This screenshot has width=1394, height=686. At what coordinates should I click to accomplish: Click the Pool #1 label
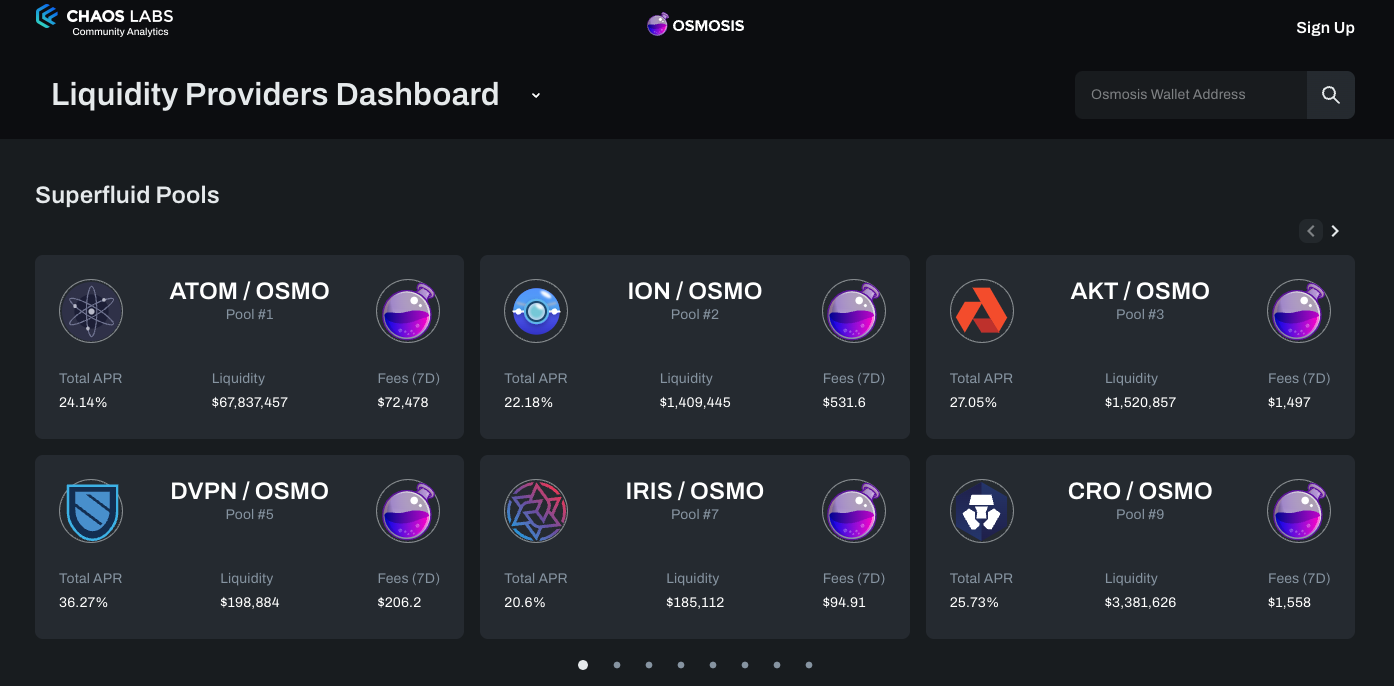tap(249, 314)
